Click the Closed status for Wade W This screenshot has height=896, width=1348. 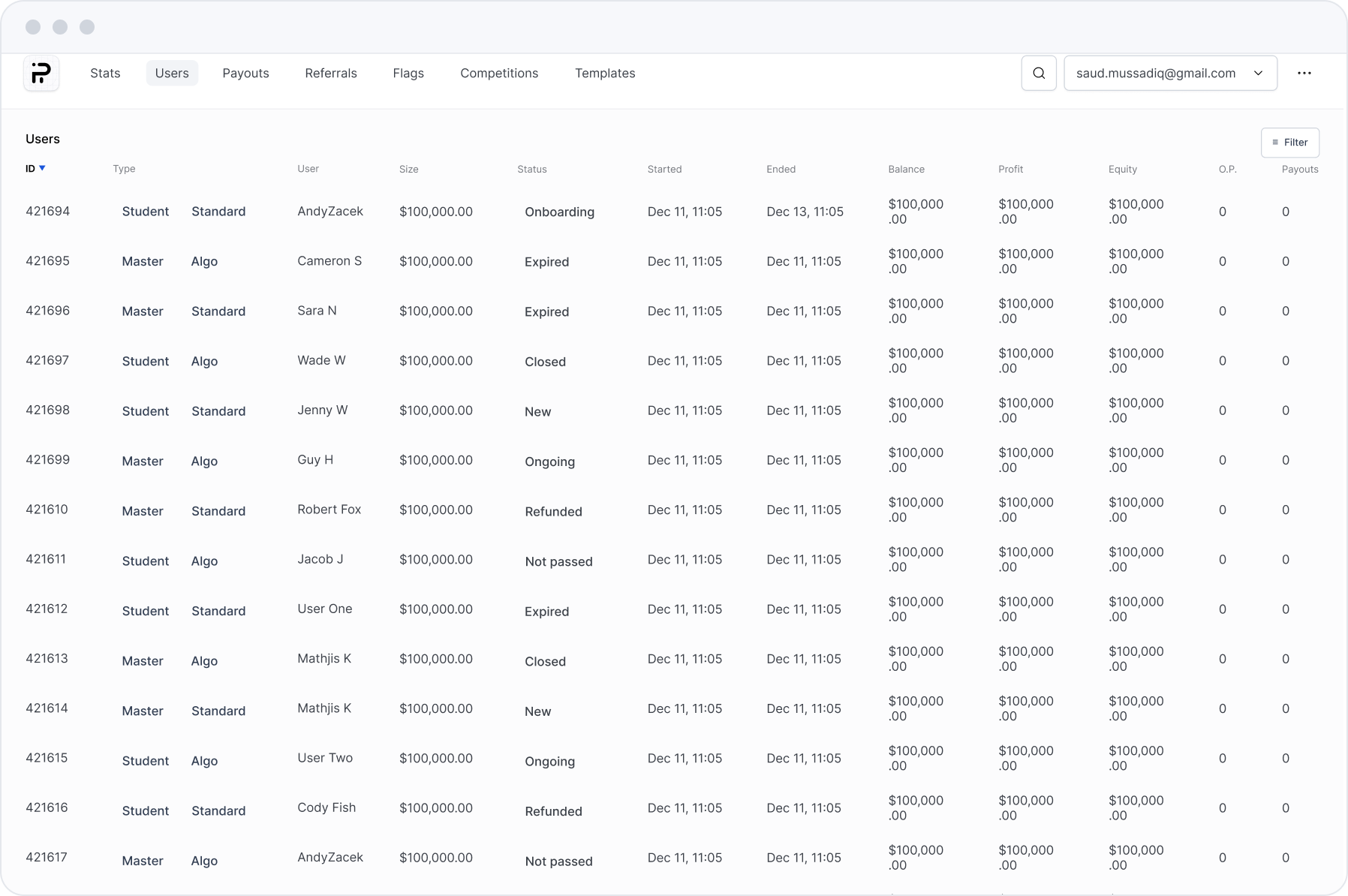pyautogui.click(x=545, y=361)
